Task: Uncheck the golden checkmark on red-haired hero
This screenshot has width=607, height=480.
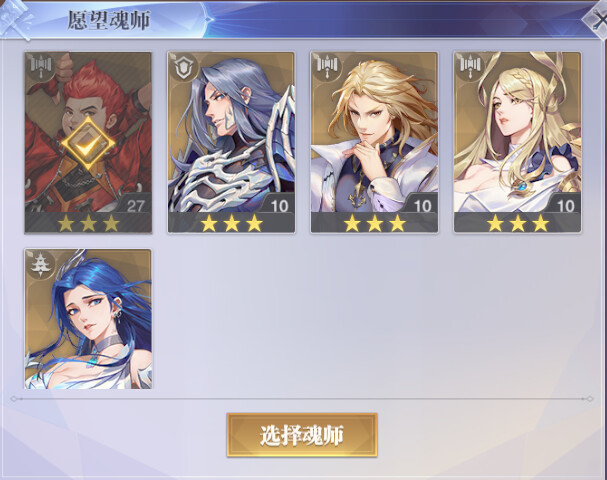Action: (x=88, y=144)
